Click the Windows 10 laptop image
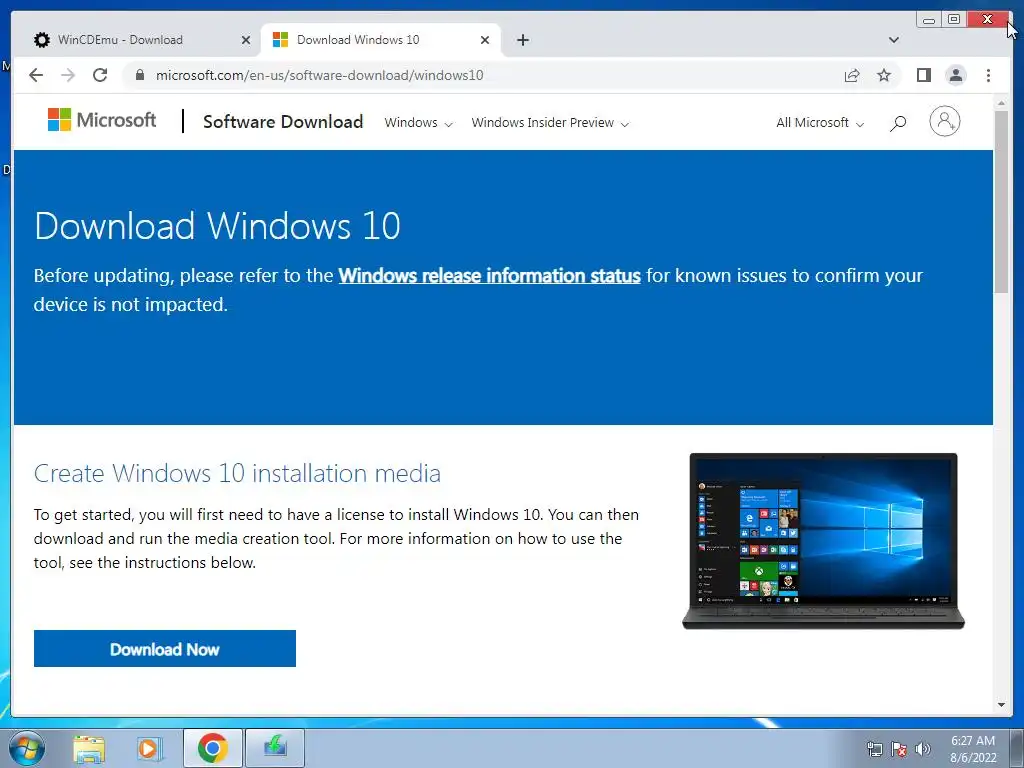1024x768 pixels. [x=823, y=541]
